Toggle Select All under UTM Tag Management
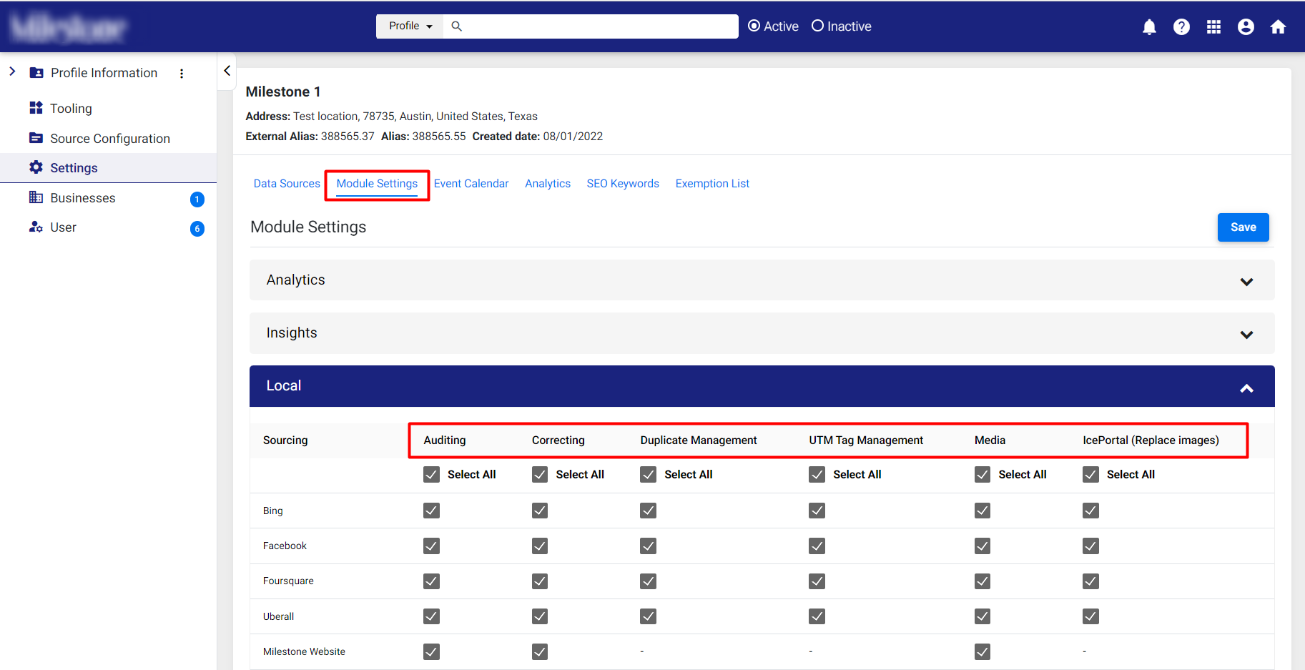The image size is (1305, 670). pos(817,474)
